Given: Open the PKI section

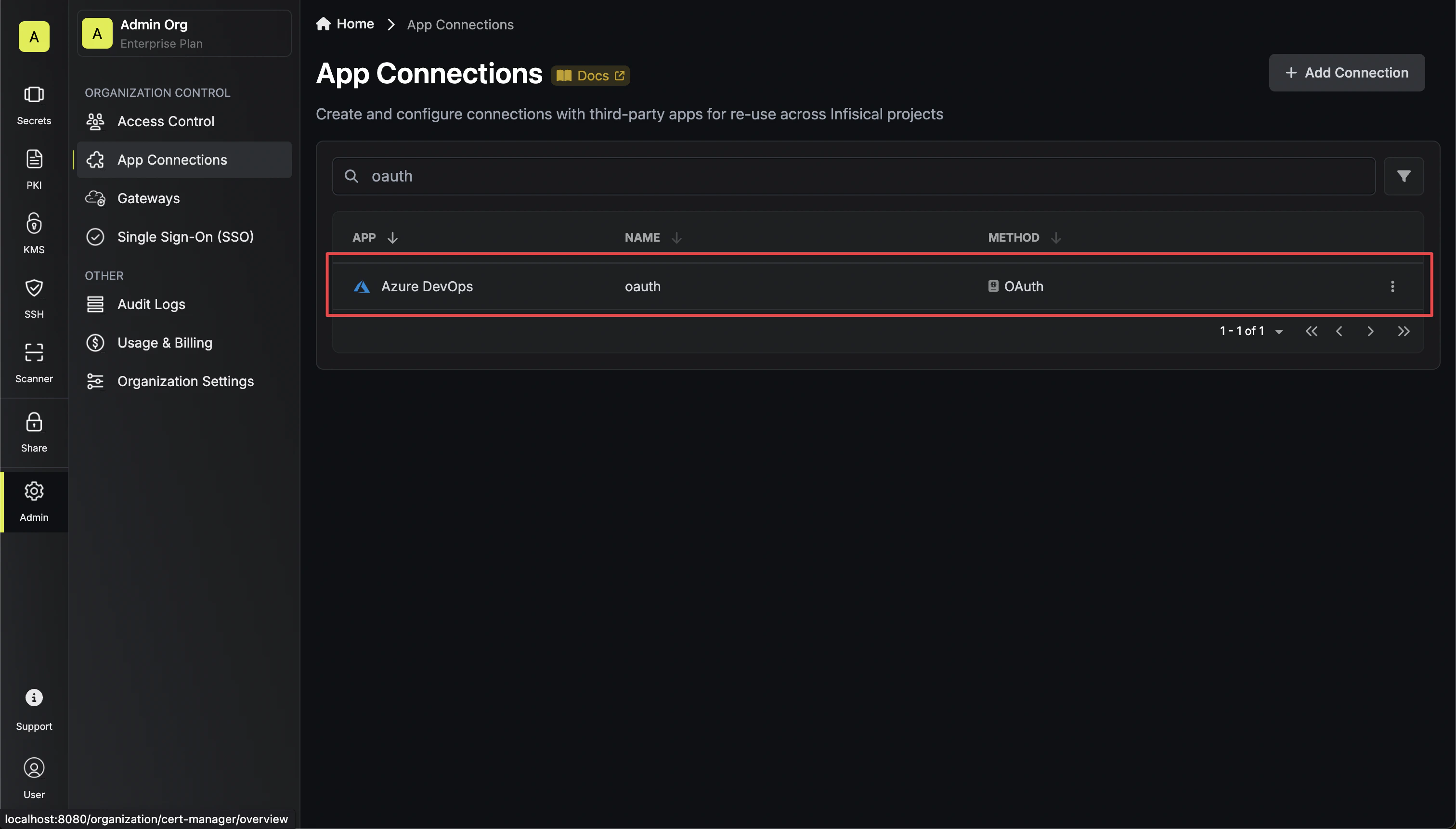Looking at the screenshot, I should click(x=34, y=169).
